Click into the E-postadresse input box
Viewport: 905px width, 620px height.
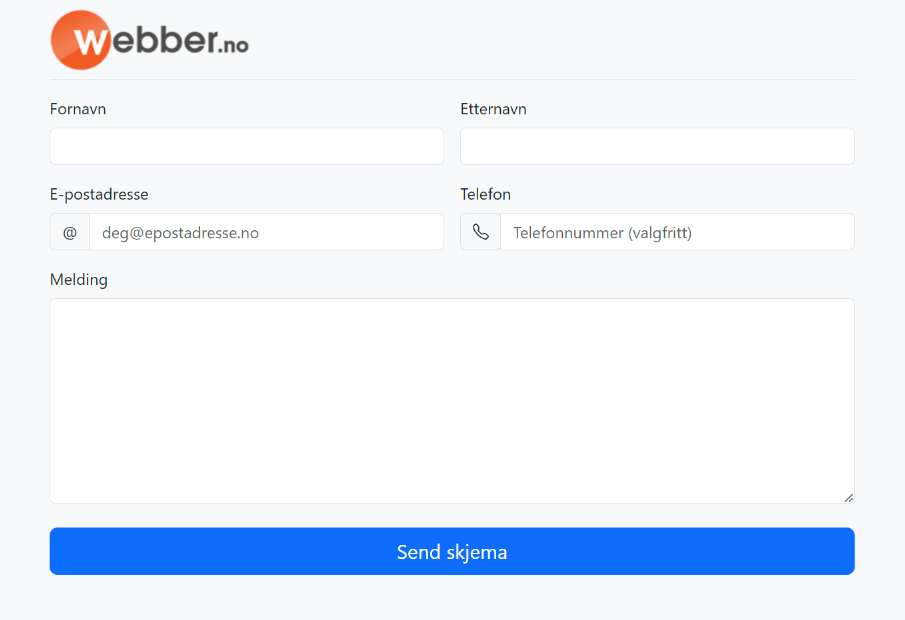(266, 232)
